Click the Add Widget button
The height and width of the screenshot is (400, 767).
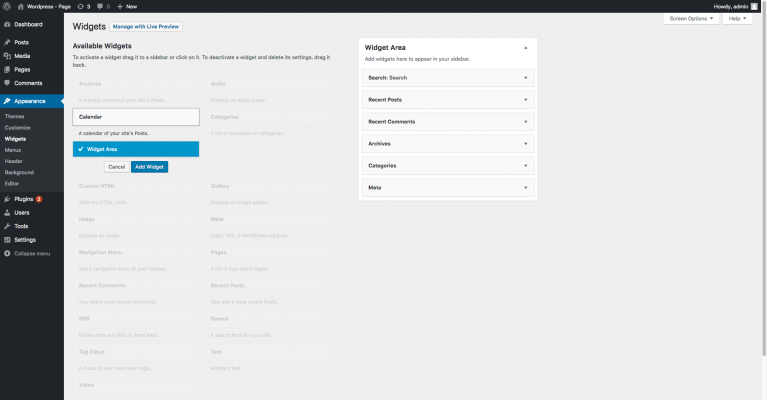149,167
